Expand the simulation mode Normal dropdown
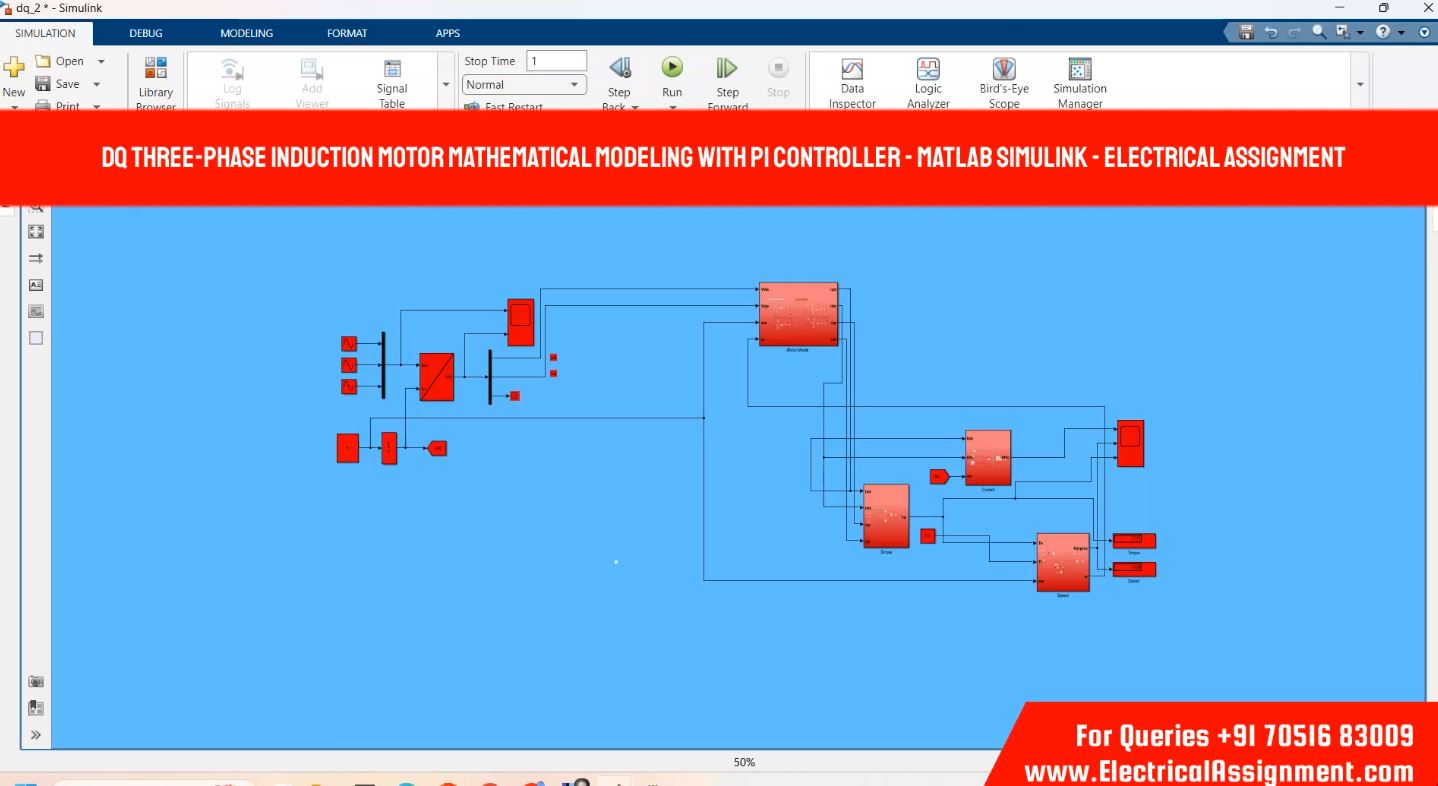The image size is (1438, 786). 576,85
